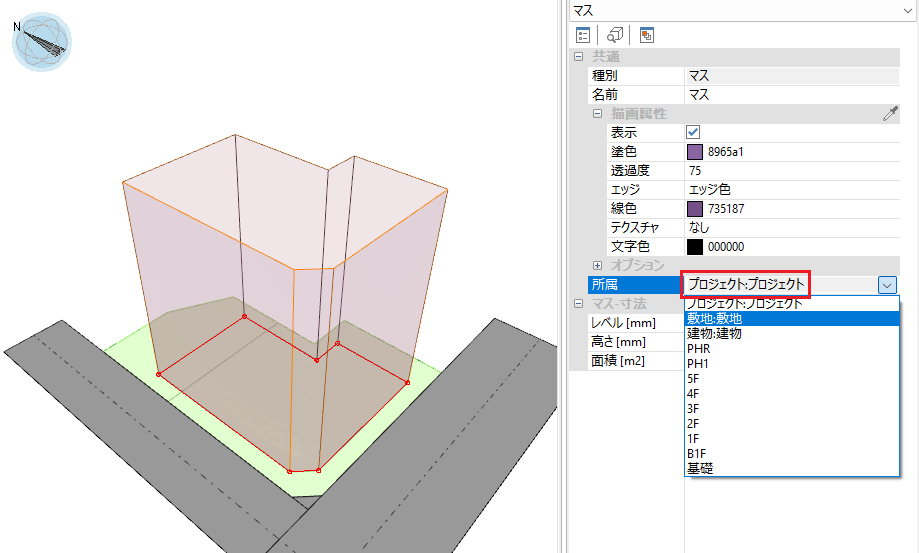This screenshot has height=553, width=919.
Task: Click the 3D object search icon
Action: tap(615, 34)
